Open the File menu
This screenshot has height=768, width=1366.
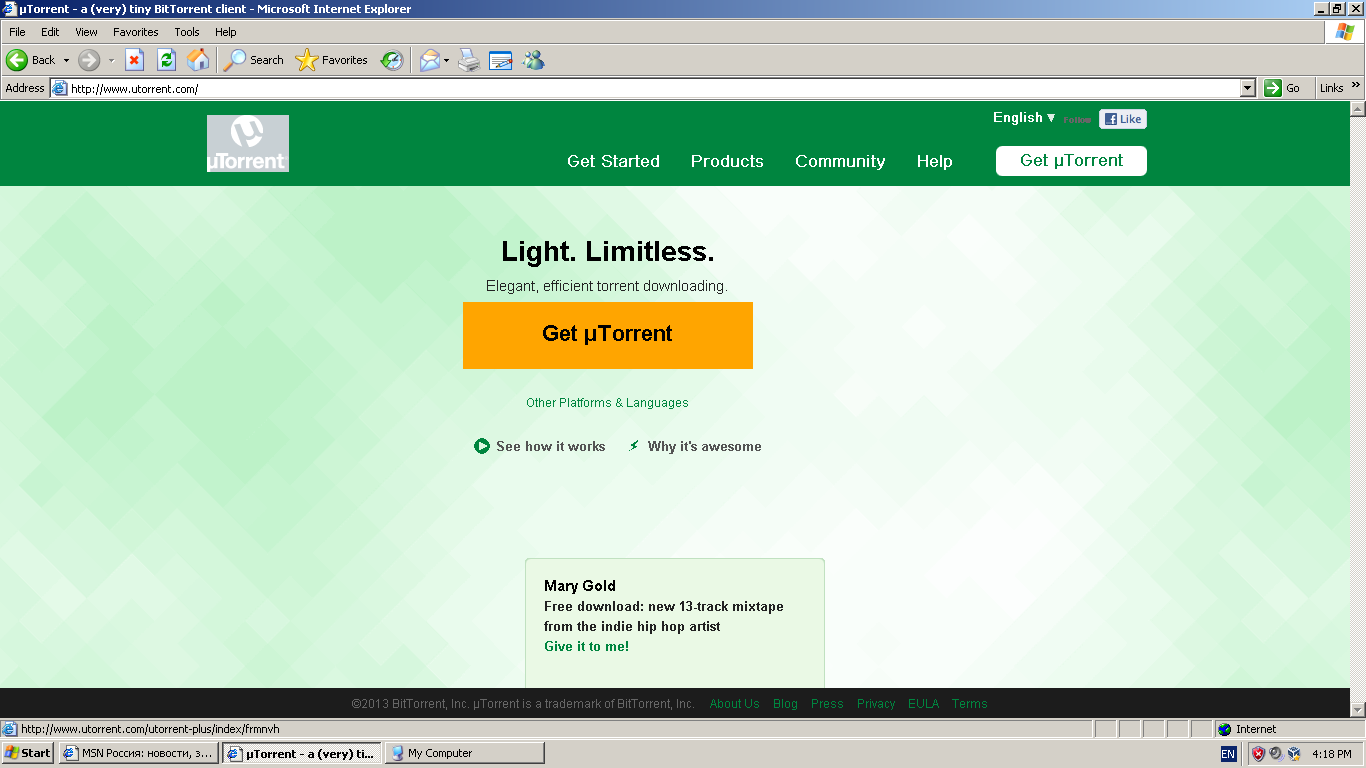click(17, 32)
